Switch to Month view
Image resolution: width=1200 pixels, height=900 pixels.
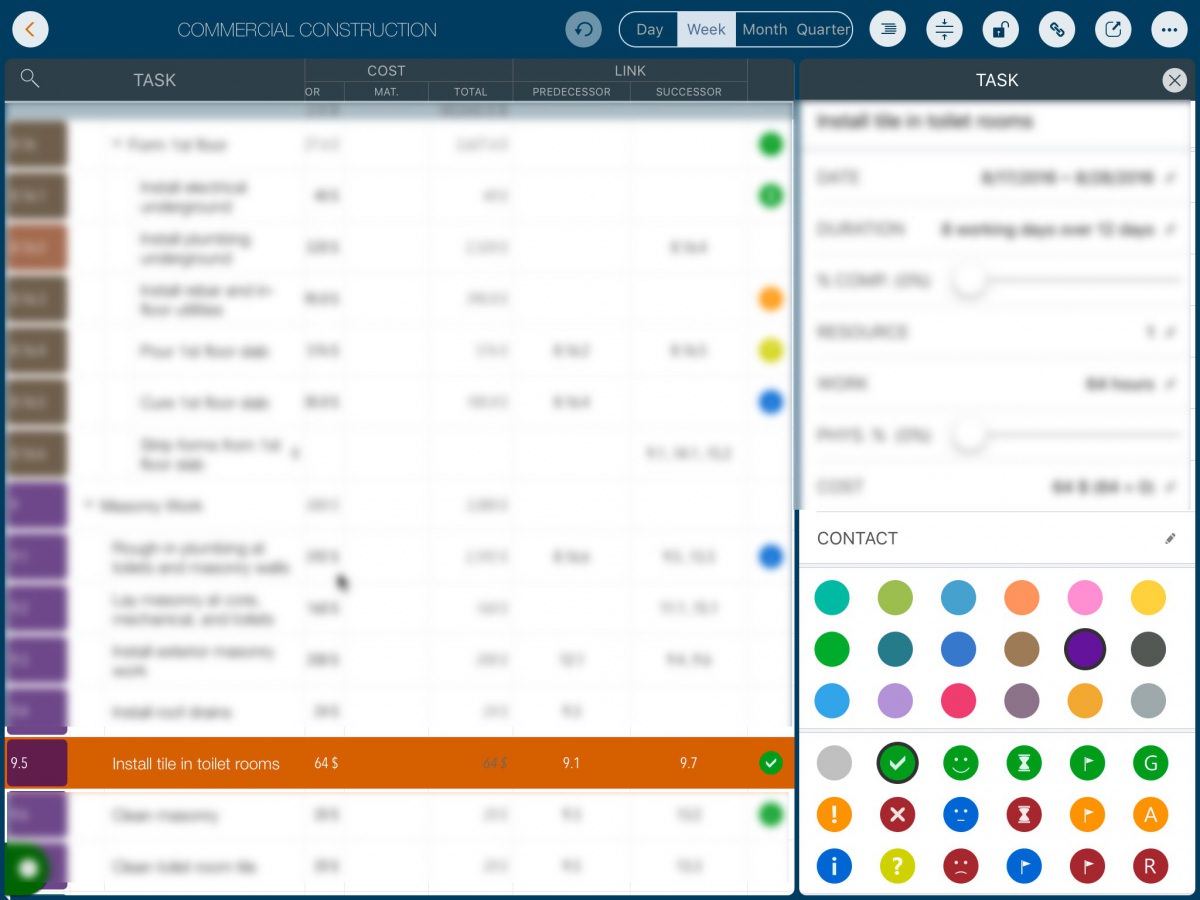(x=764, y=30)
